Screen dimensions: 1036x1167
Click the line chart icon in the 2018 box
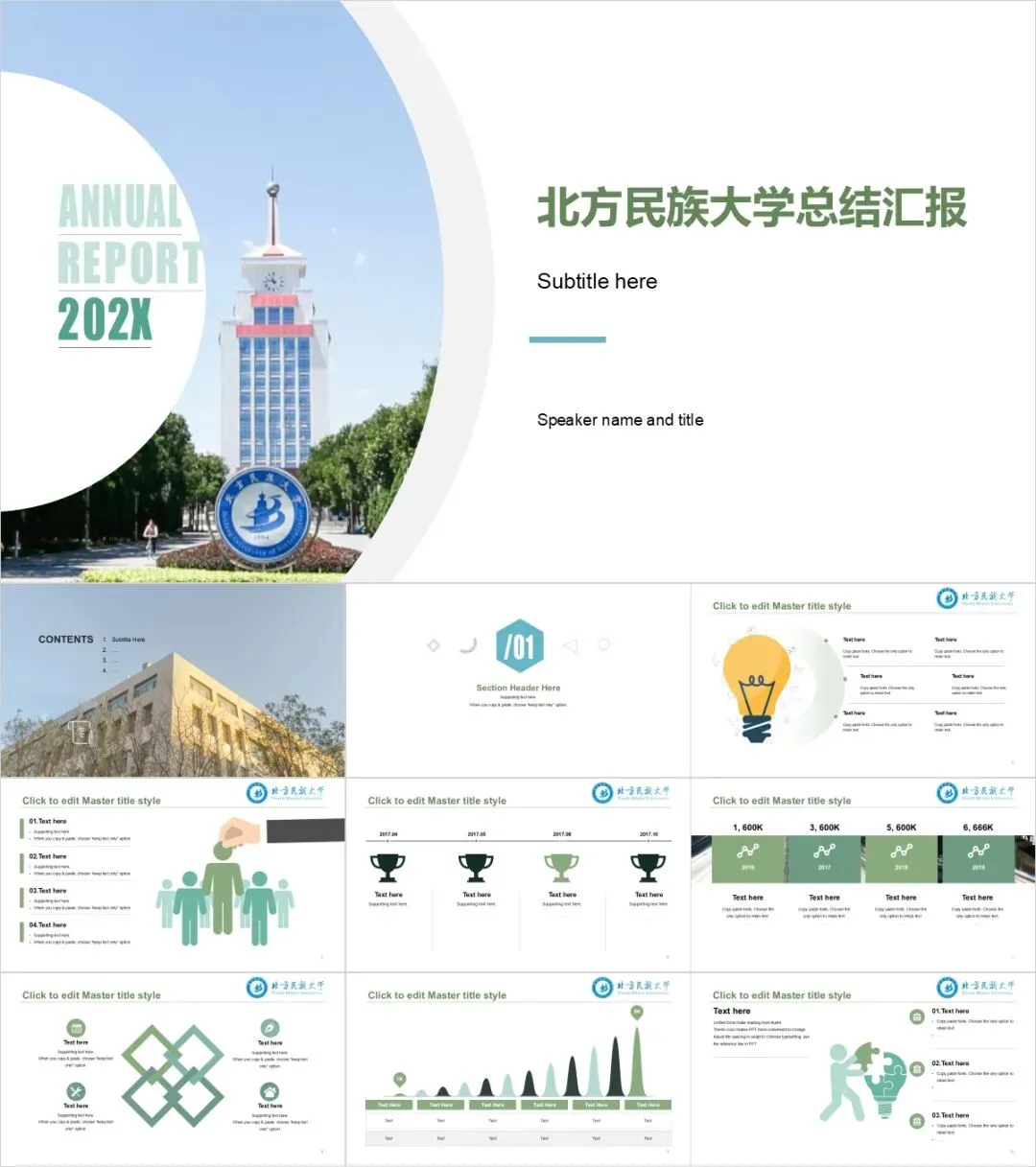click(x=901, y=852)
